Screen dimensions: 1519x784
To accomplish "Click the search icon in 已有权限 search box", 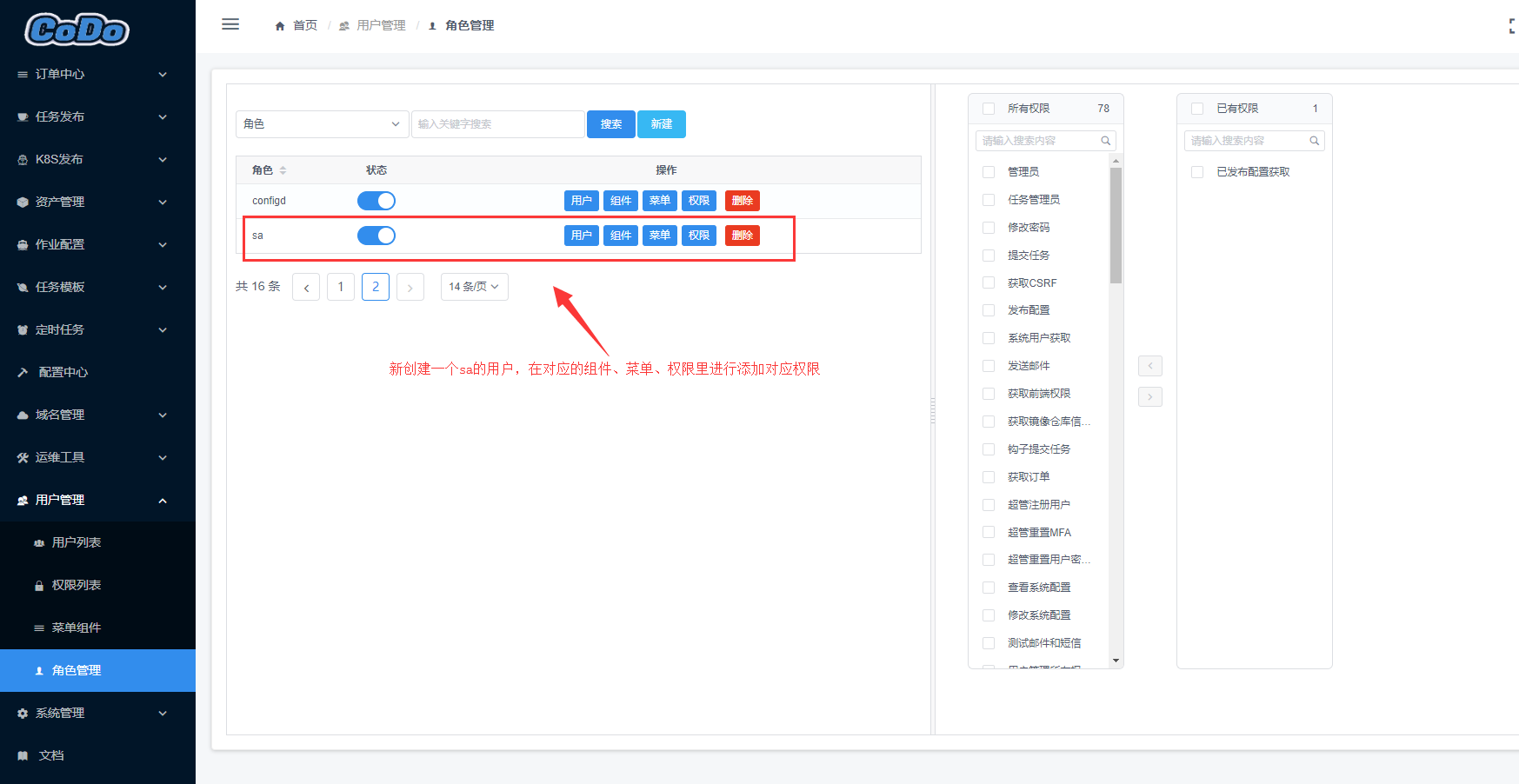I will click(1314, 141).
